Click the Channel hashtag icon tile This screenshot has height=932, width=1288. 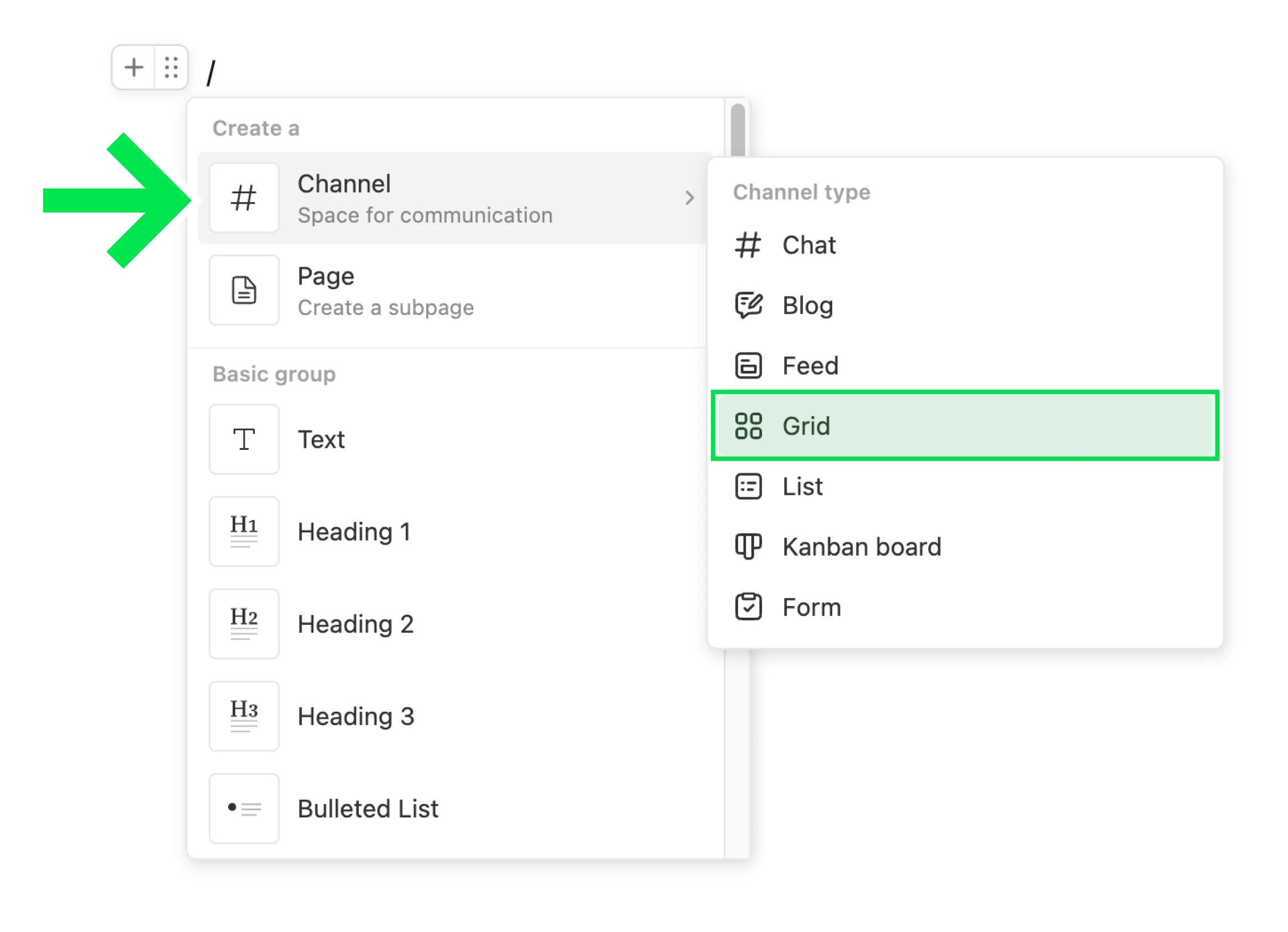pyautogui.click(x=244, y=198)
